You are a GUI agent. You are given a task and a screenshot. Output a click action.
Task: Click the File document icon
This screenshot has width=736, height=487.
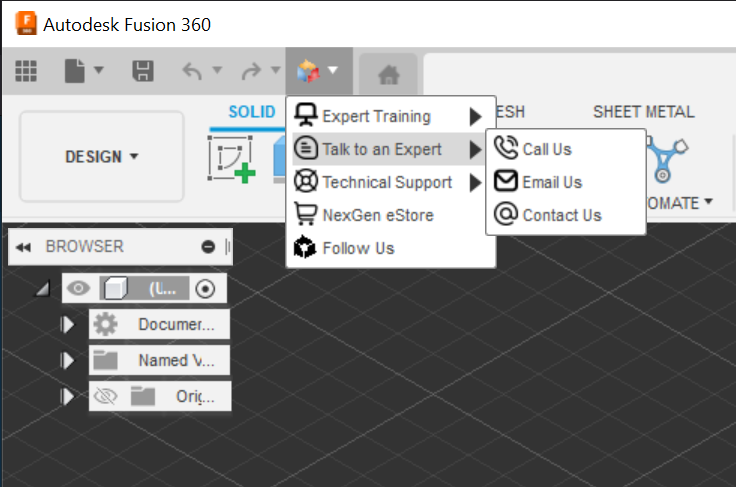pyautogui.click(x=75, y=71)
